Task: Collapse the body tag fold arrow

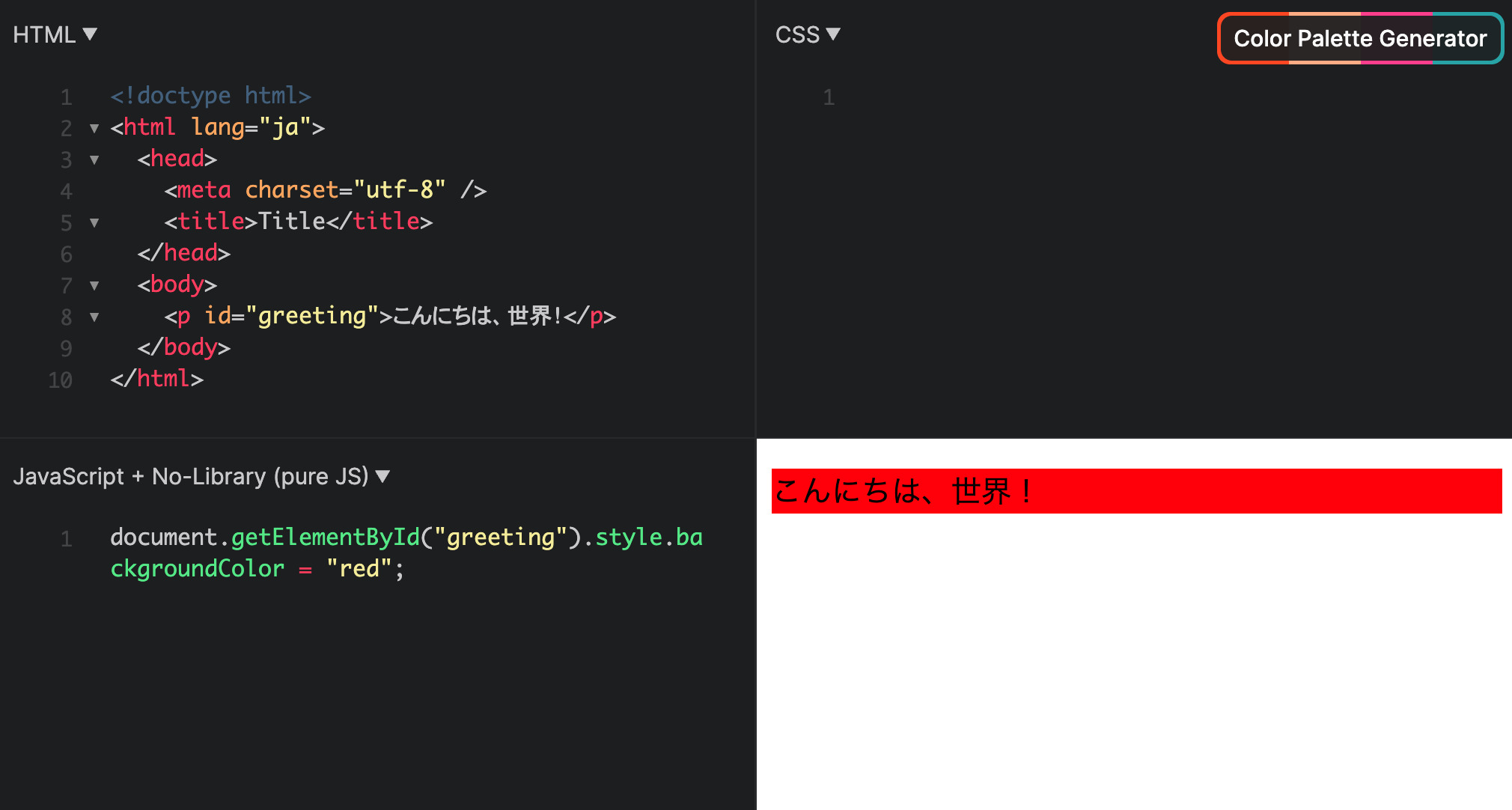Action: tap(94, 285)
